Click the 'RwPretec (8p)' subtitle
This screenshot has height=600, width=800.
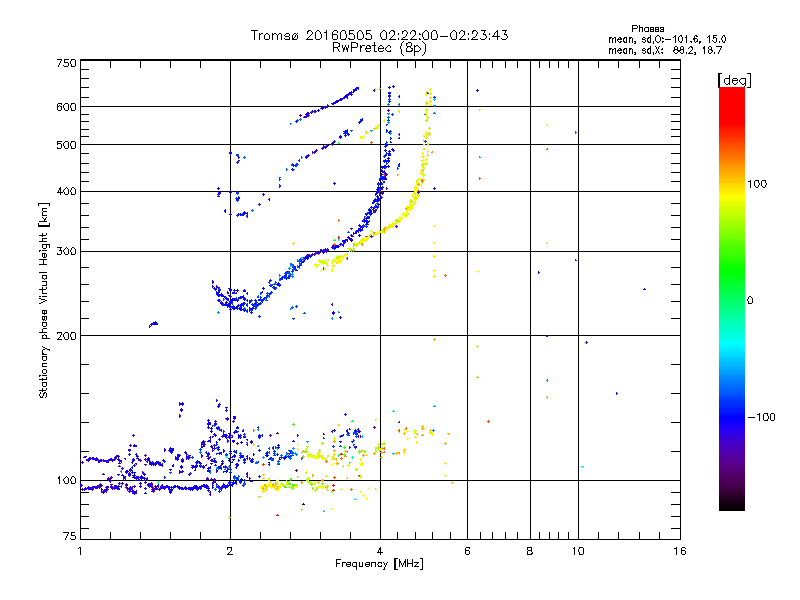pos(379,48)
